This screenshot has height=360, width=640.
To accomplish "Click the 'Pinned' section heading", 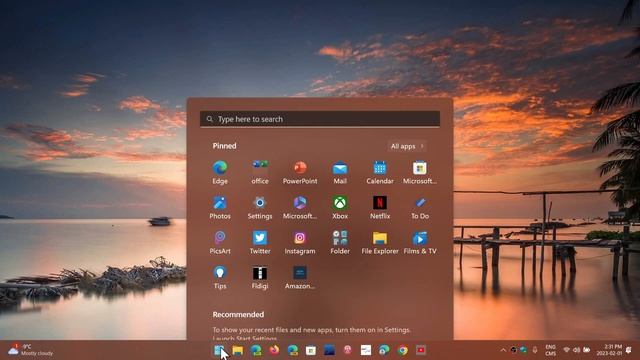I will click(224, 146).
